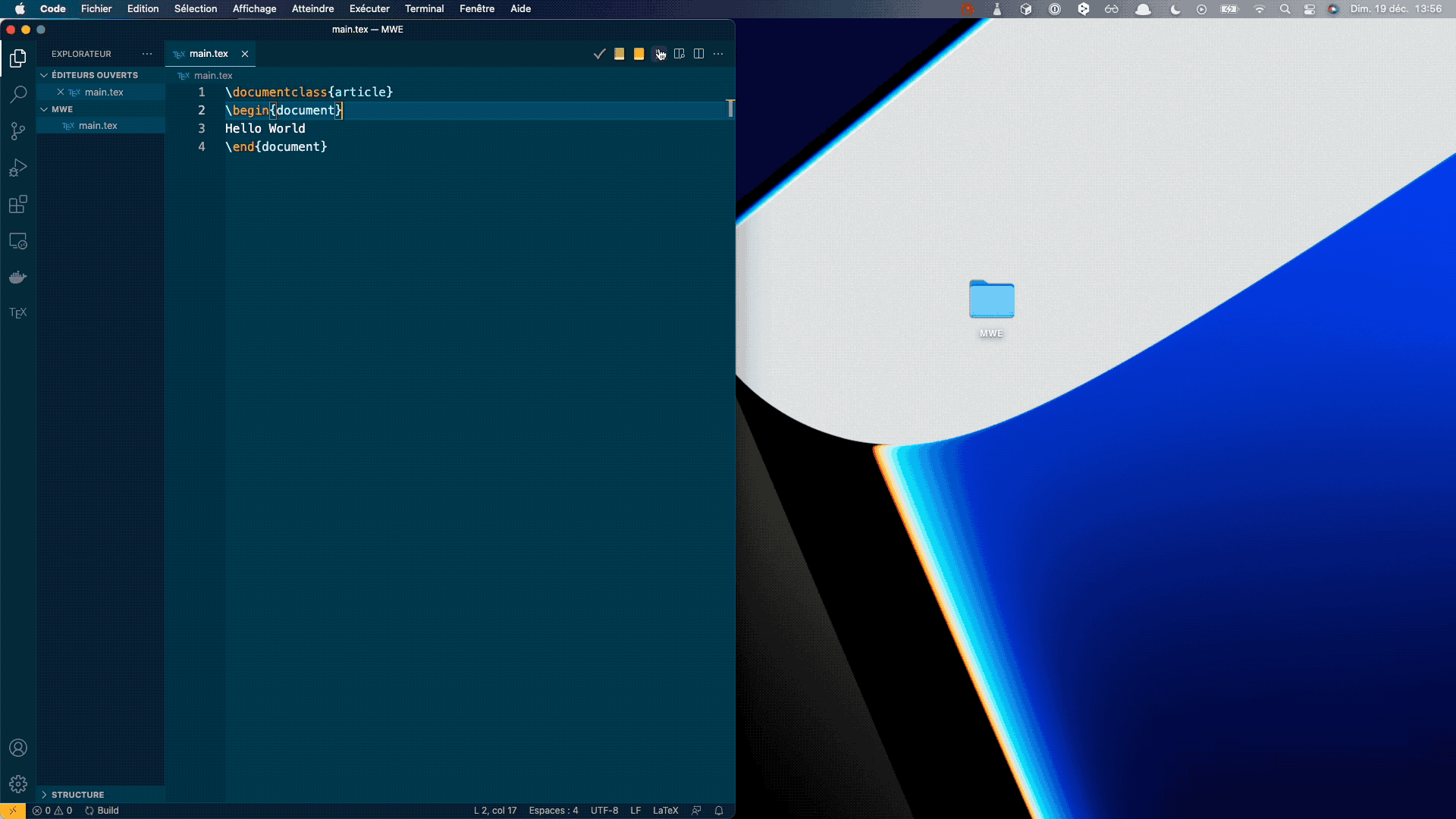Click the Build button in the status bar
This screenshot has width=1456, height=819.
[x=102, y=811]
